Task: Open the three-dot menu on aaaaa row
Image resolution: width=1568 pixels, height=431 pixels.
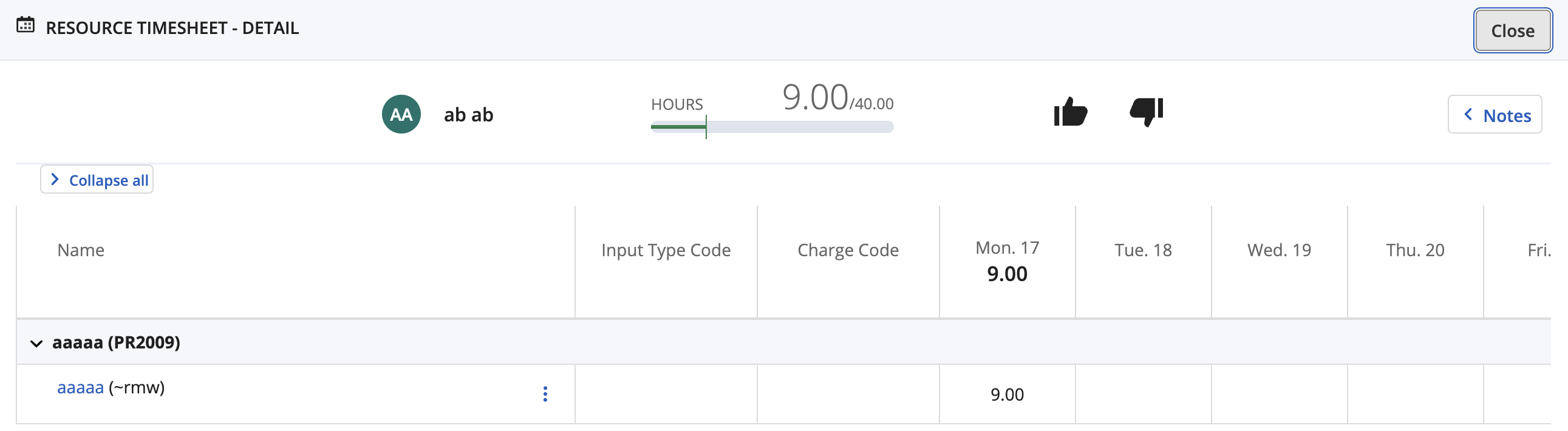Action: click(545, 394)
